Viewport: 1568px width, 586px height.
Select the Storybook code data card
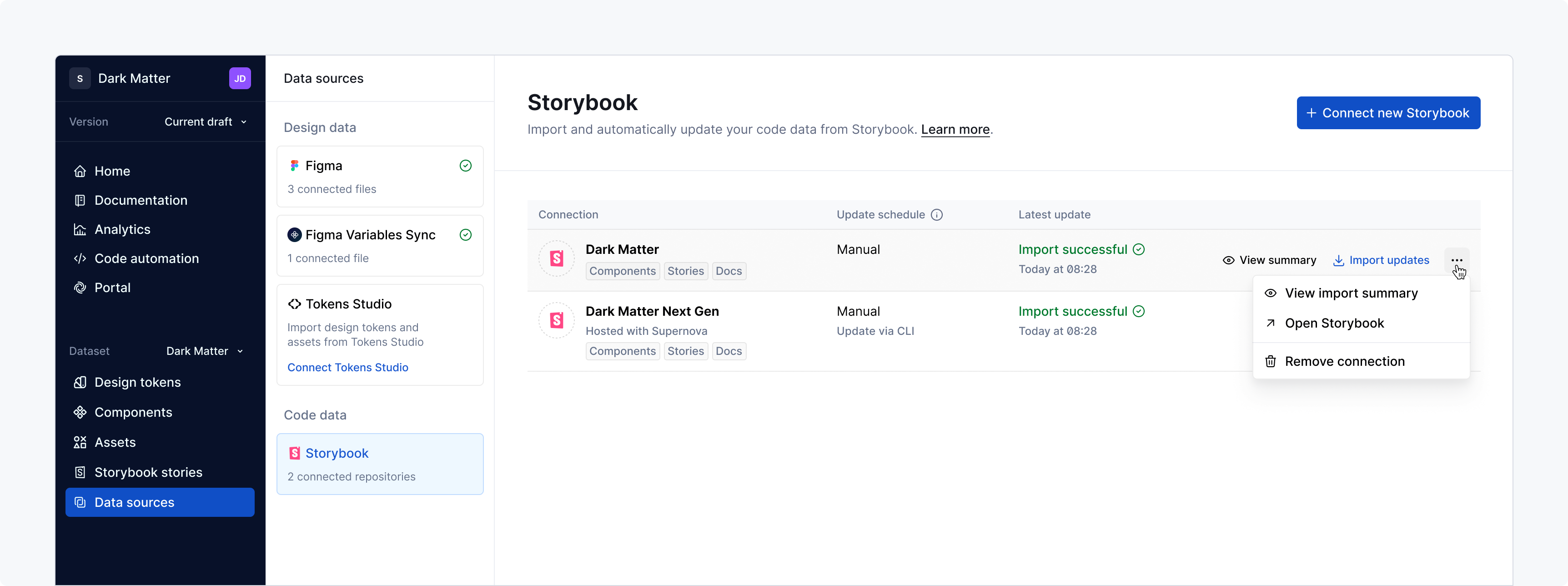click(380, 464)
